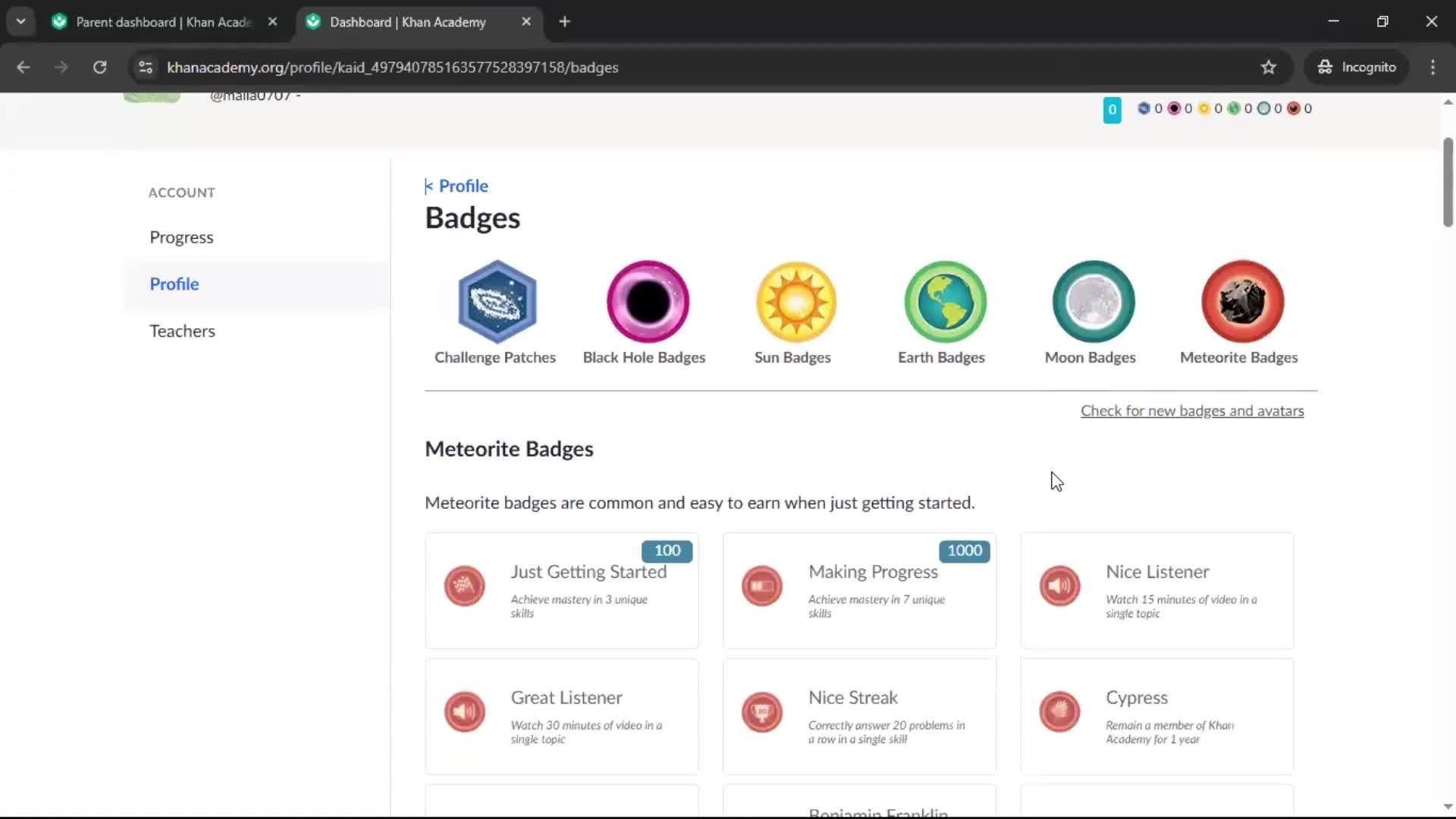The width and height of the screenshot is (1456, 819).
Task: Open the Just Getting Started badge card
Action: pyautogui.click(x=562, y=591)
